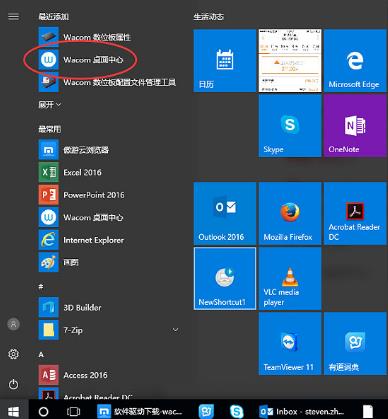Open the Outlook 2016 tile
Screen dimensions: 388x419
click(x=225, y=213)
